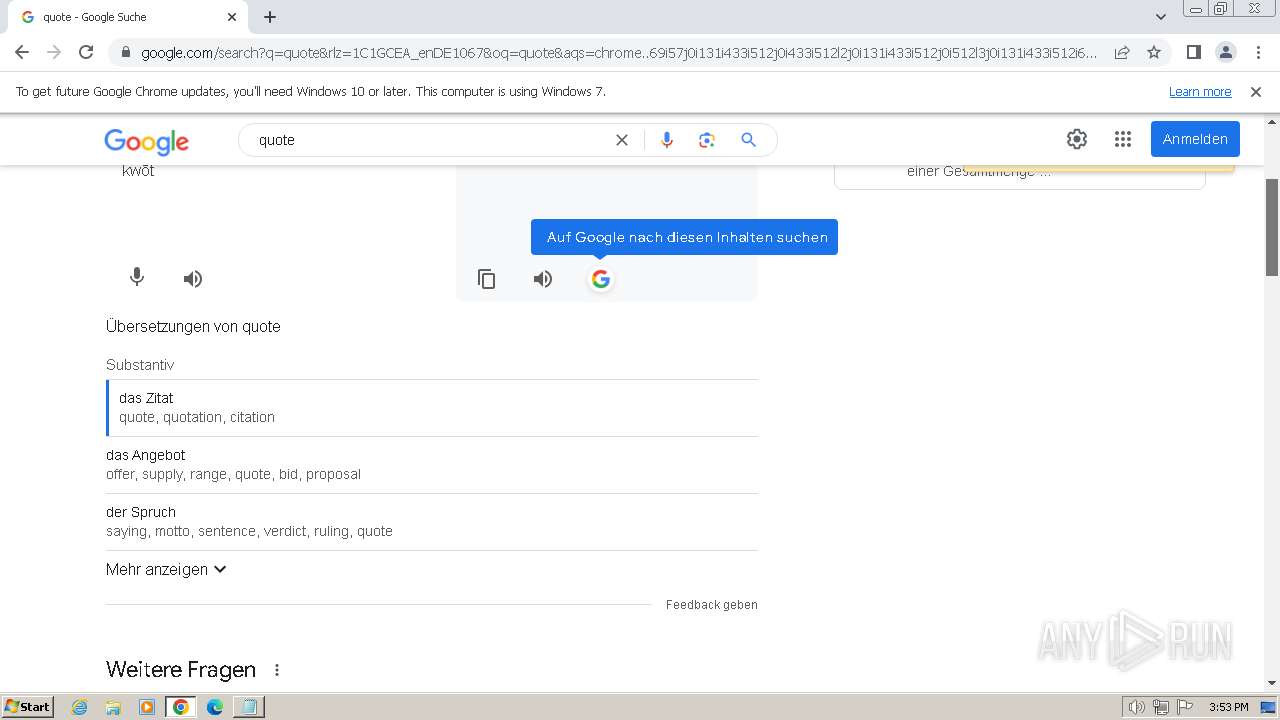Click the browser address bar URL
The height and width of the screenshot is (720, 1280).
618,52
